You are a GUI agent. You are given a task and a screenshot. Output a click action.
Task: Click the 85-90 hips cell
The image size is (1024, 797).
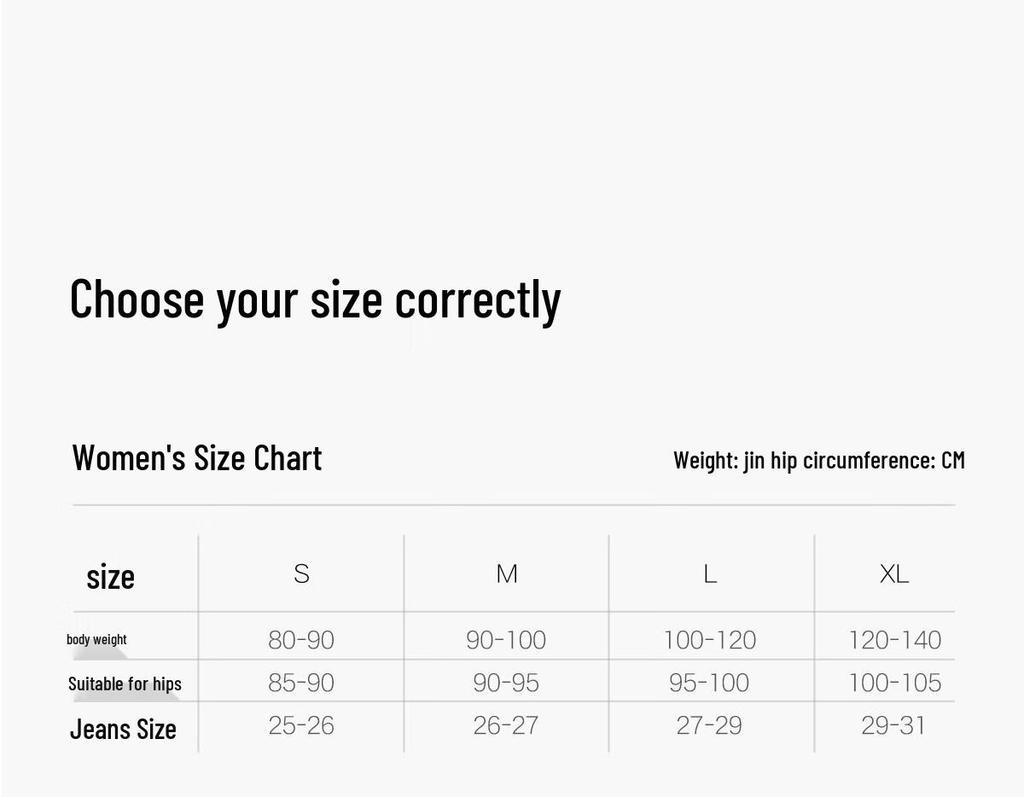coord(301,683)
